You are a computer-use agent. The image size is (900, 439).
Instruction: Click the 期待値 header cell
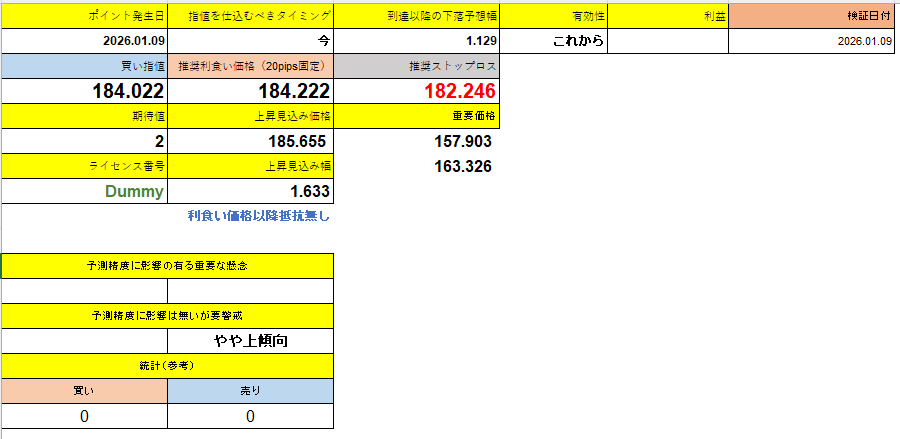click(84, 116)
